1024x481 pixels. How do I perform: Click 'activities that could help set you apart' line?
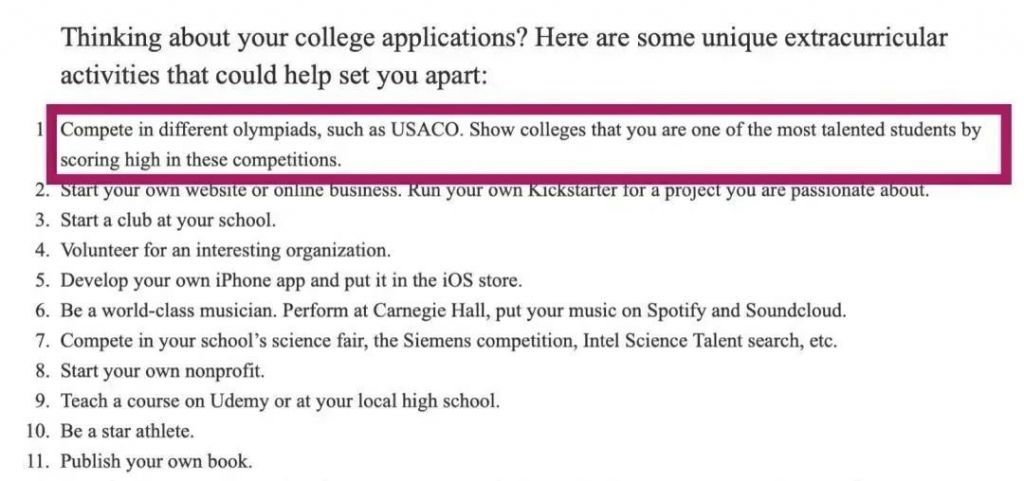(274, 75)
